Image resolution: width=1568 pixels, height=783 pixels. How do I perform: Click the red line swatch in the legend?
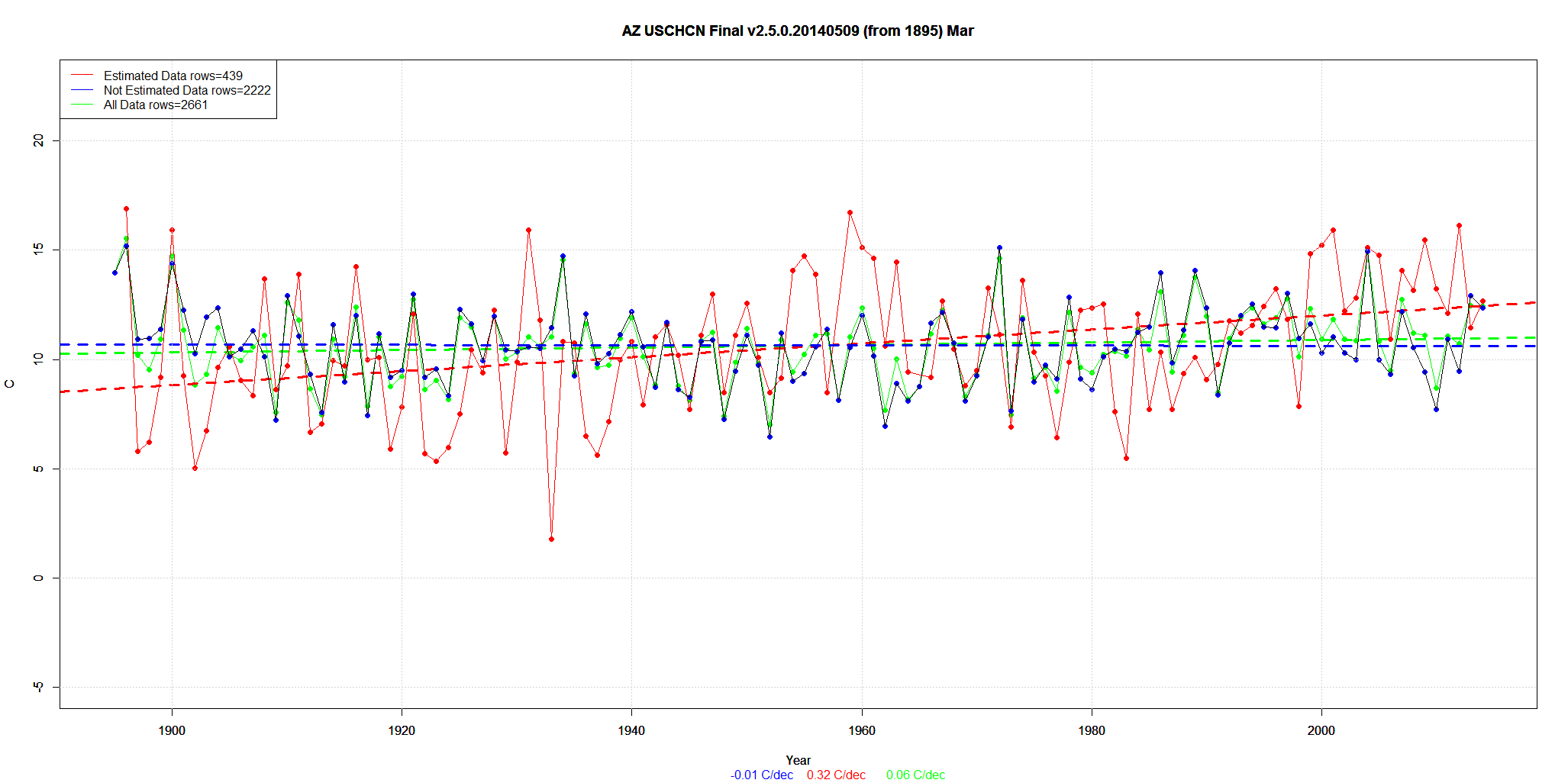click(82, 76)
